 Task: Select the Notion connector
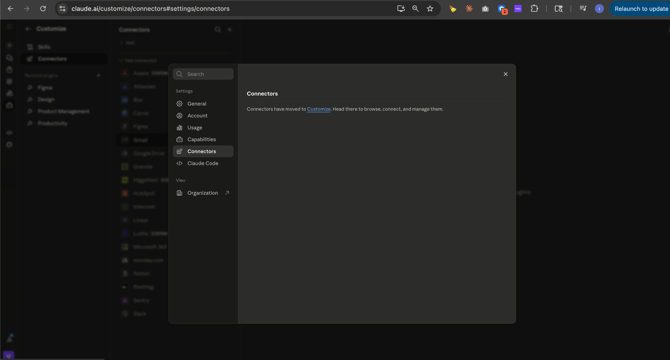[x=143, y=273]
